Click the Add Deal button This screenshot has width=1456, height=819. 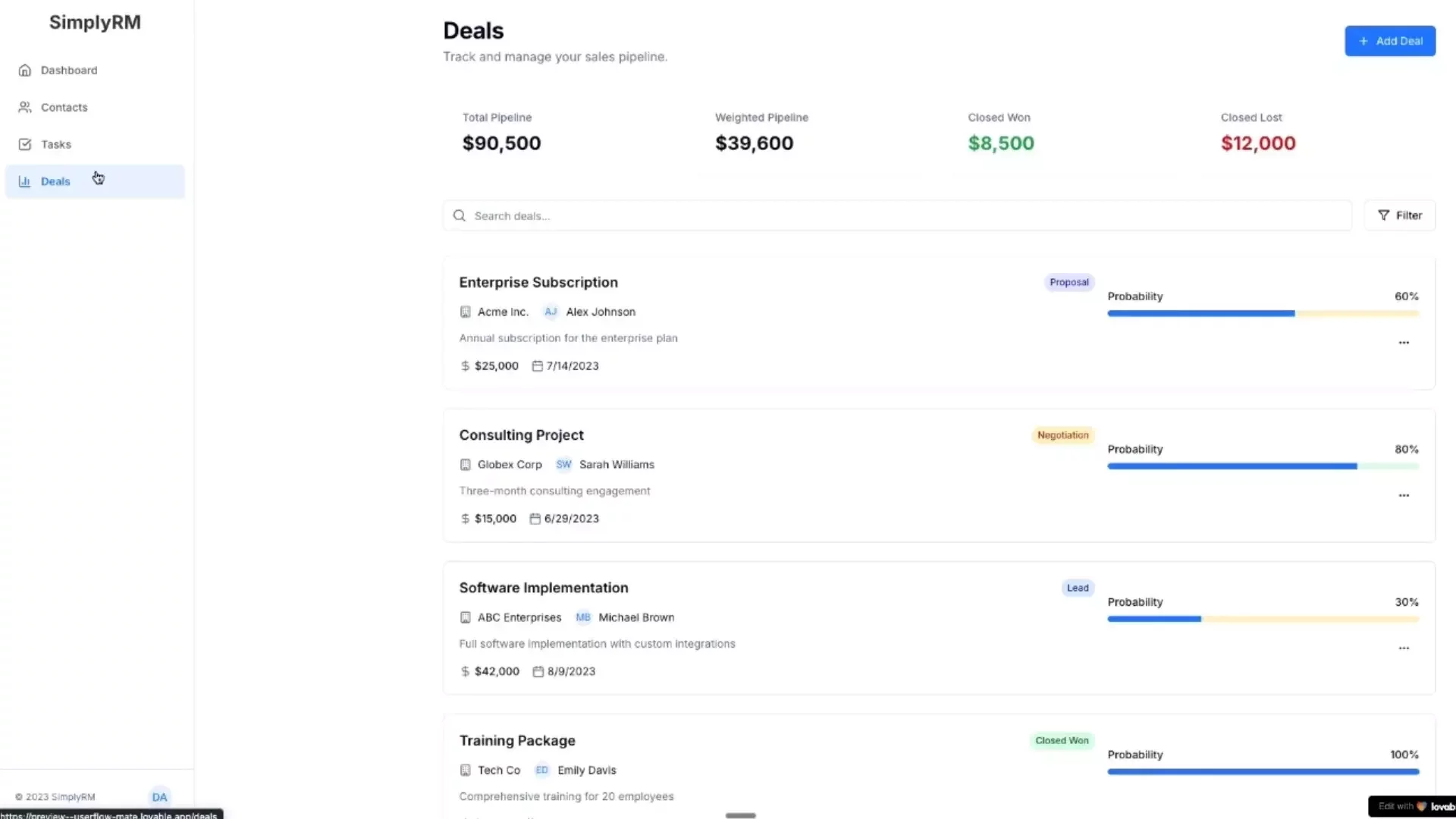[1390, 41]
